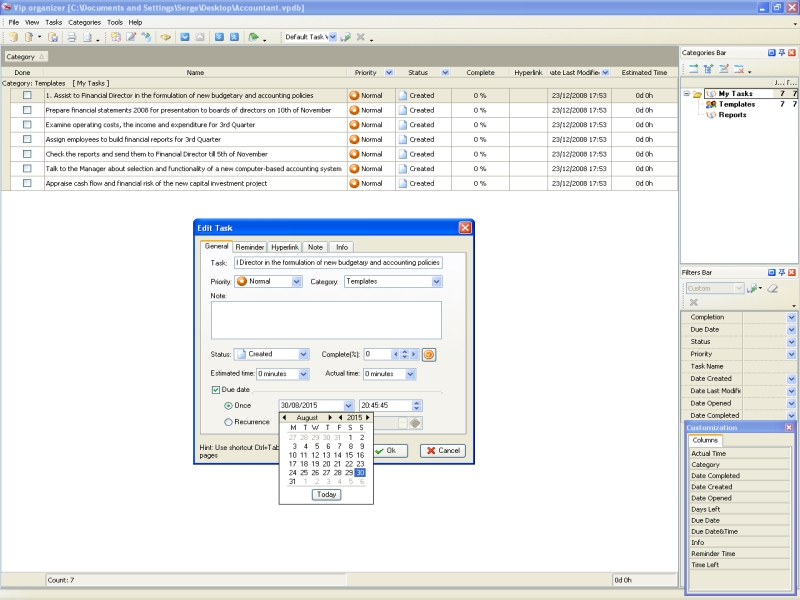Viewport: 800px width, 600px height.
Task: Switch to the Reminder tab
Action: tap(249, 246)
